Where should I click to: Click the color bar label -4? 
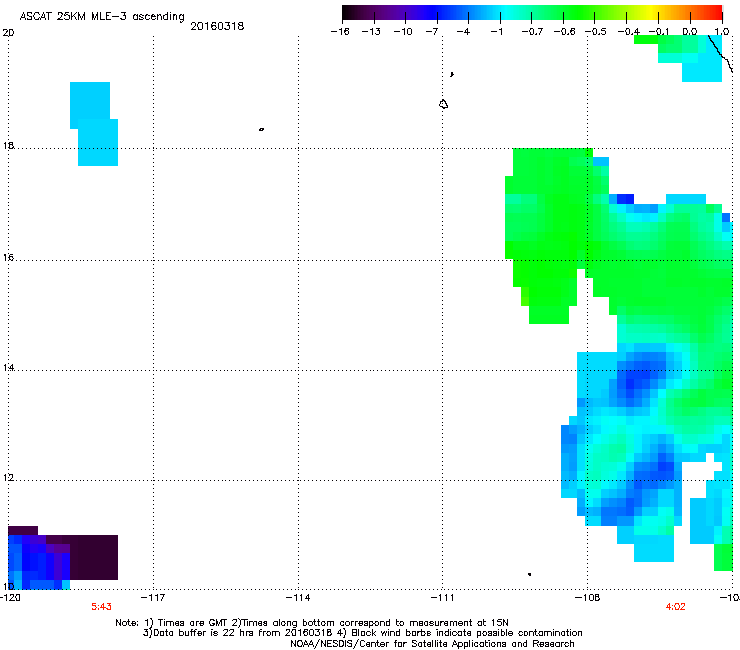coord(463,32)
